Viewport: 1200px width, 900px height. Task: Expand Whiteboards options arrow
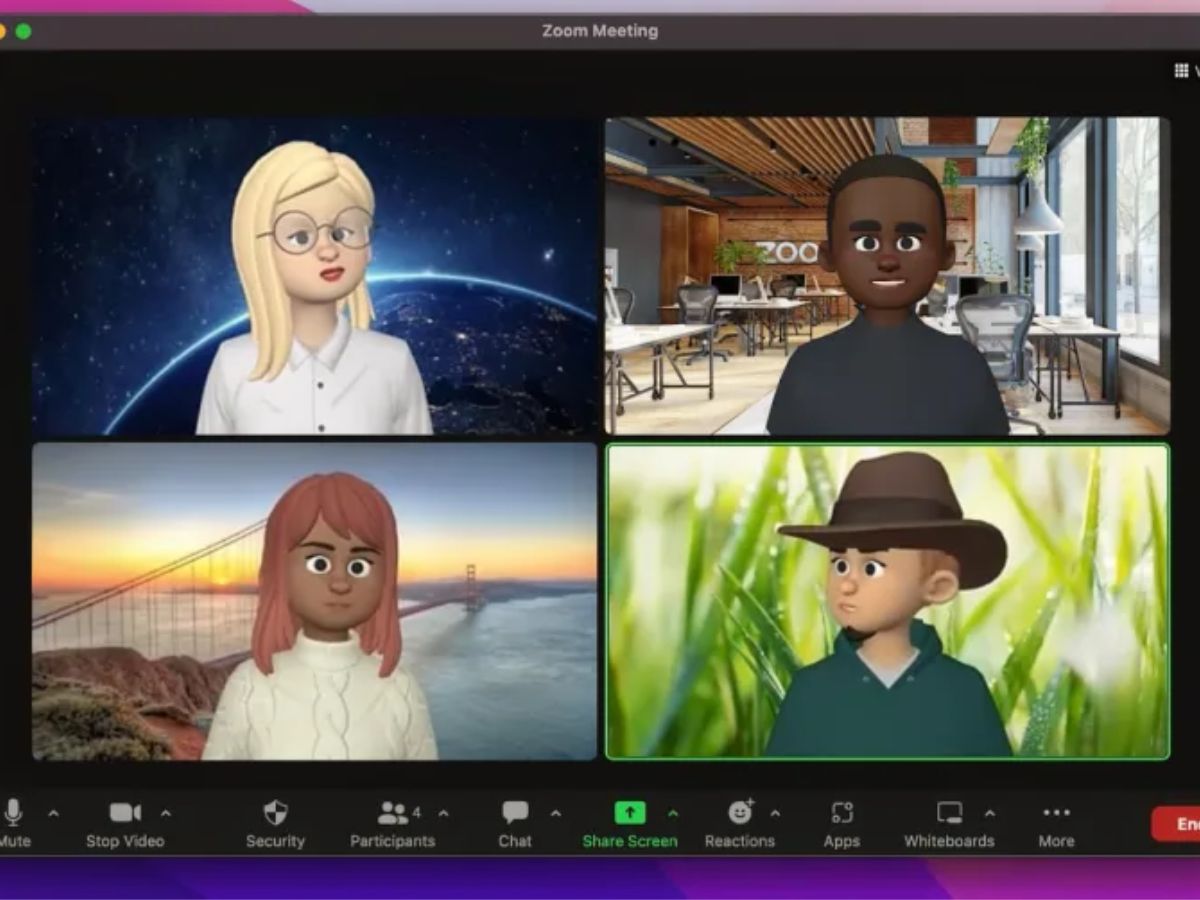[x=990, y=813]
